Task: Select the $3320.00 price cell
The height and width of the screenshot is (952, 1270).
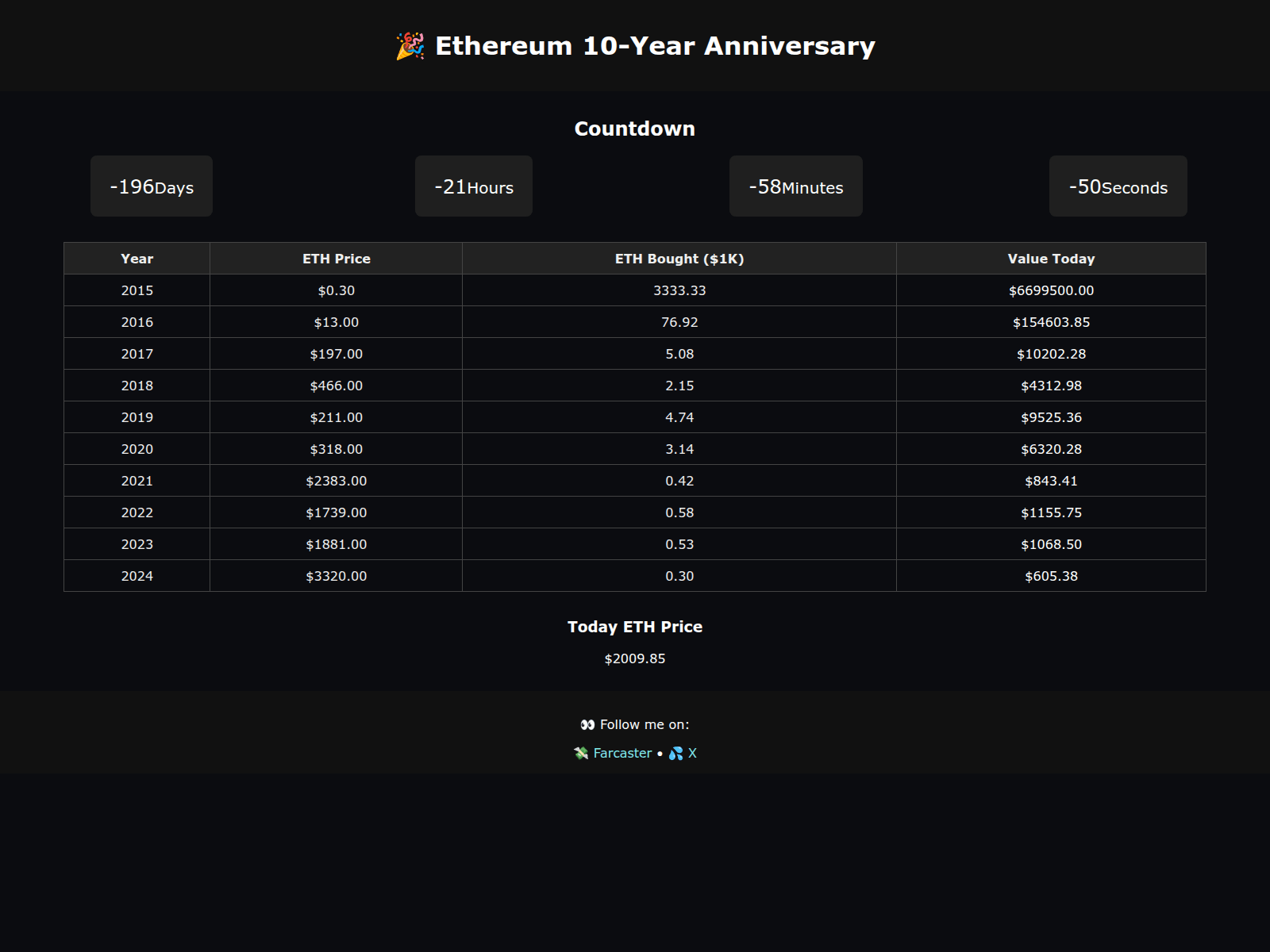Action: tap(337, 576)
